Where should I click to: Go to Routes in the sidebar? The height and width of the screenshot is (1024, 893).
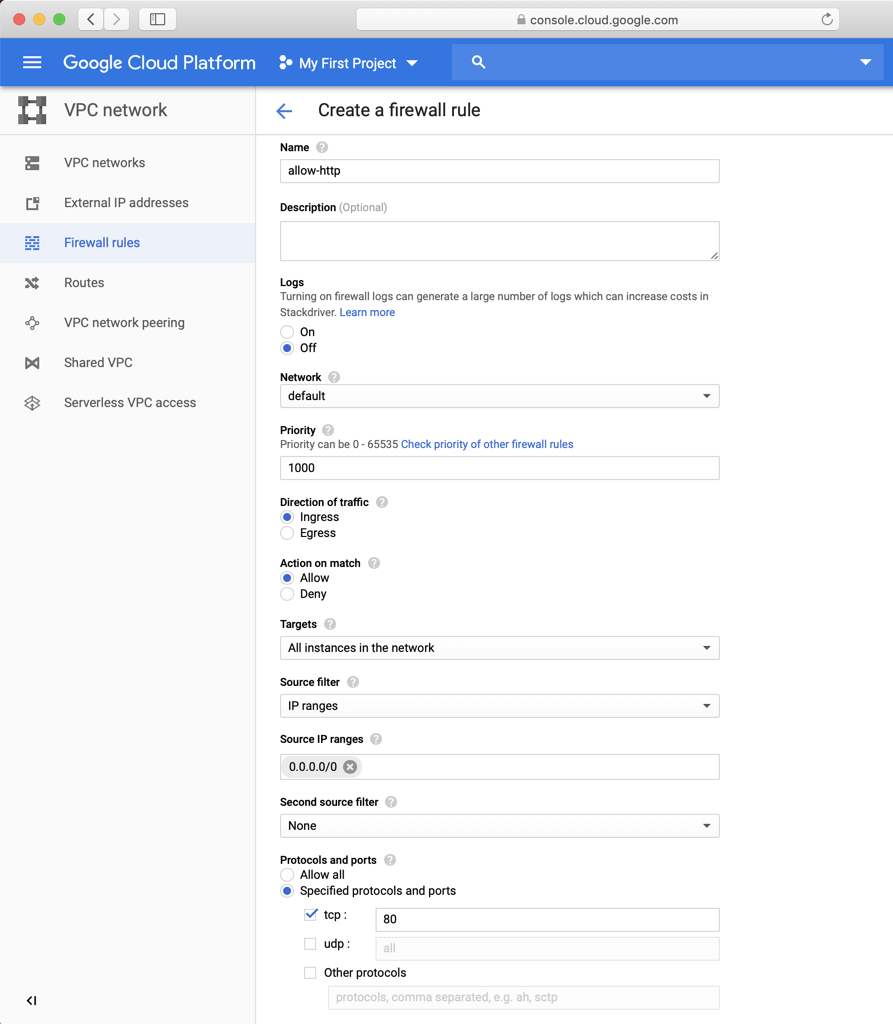coord(84,283)
